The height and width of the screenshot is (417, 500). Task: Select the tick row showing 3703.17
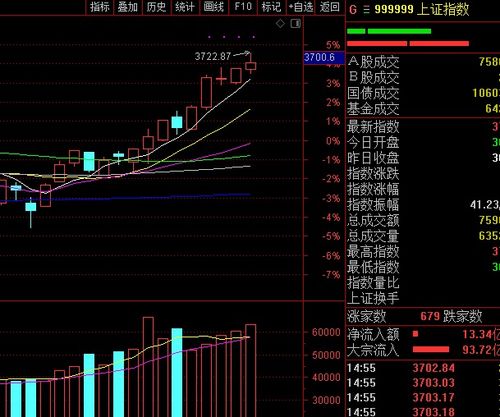tap(423, 397)
